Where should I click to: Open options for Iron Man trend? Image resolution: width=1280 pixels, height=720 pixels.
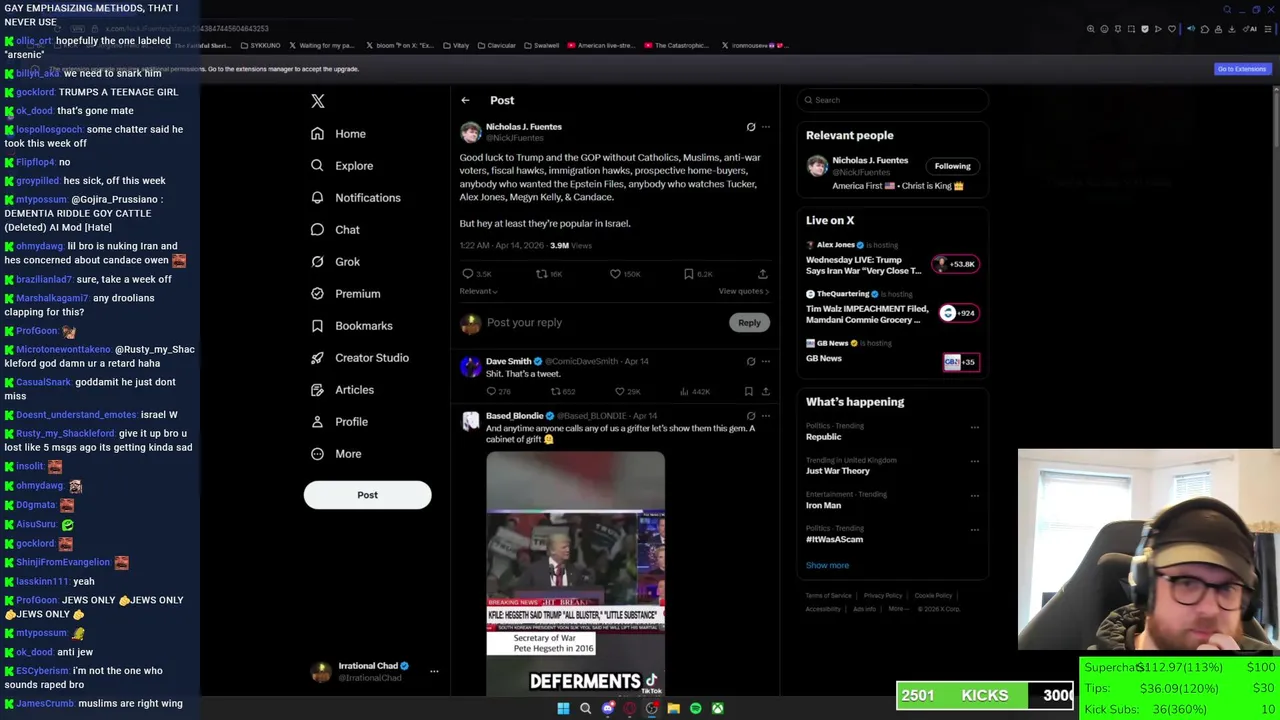click(974, 495)
